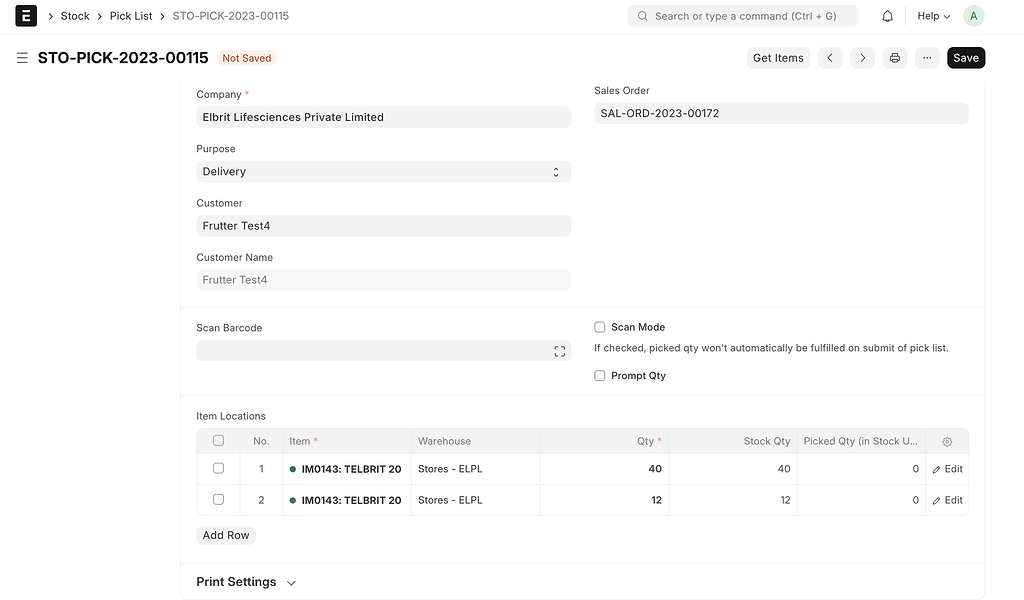Open the notifications bell icon

point(886,15)
